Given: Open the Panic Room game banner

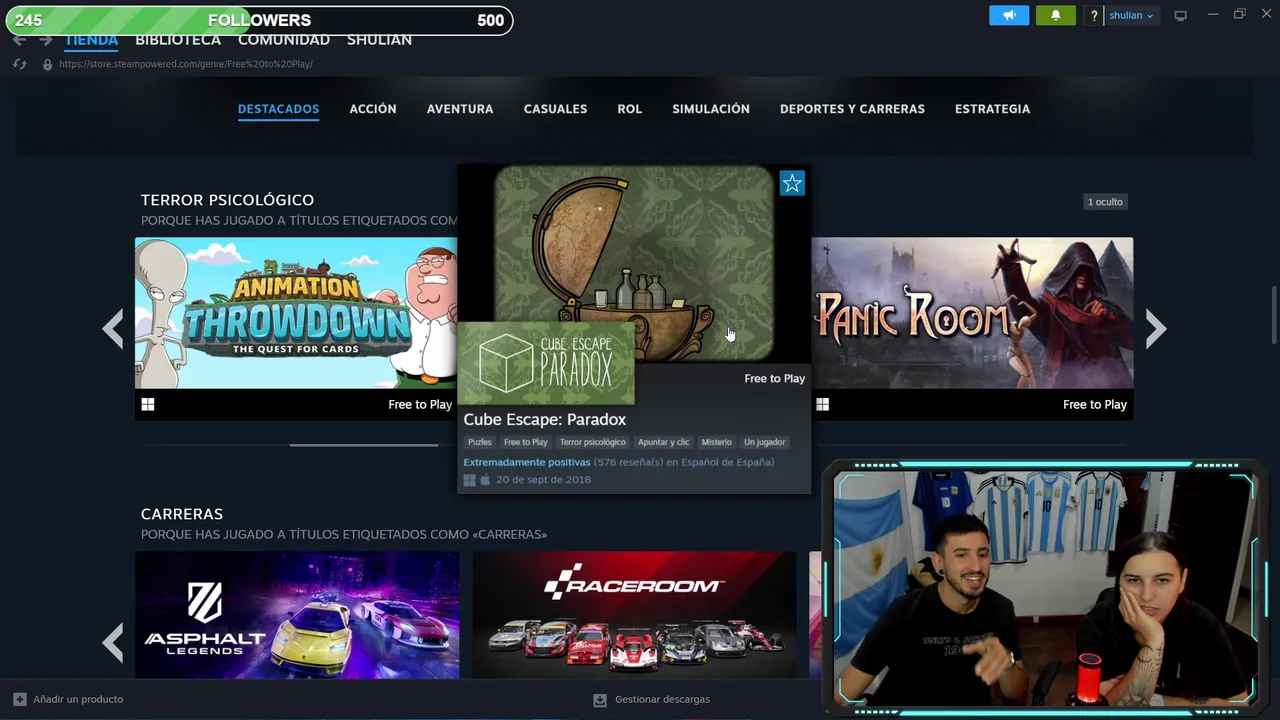Looking at the screenshot, I should point(972,313).
